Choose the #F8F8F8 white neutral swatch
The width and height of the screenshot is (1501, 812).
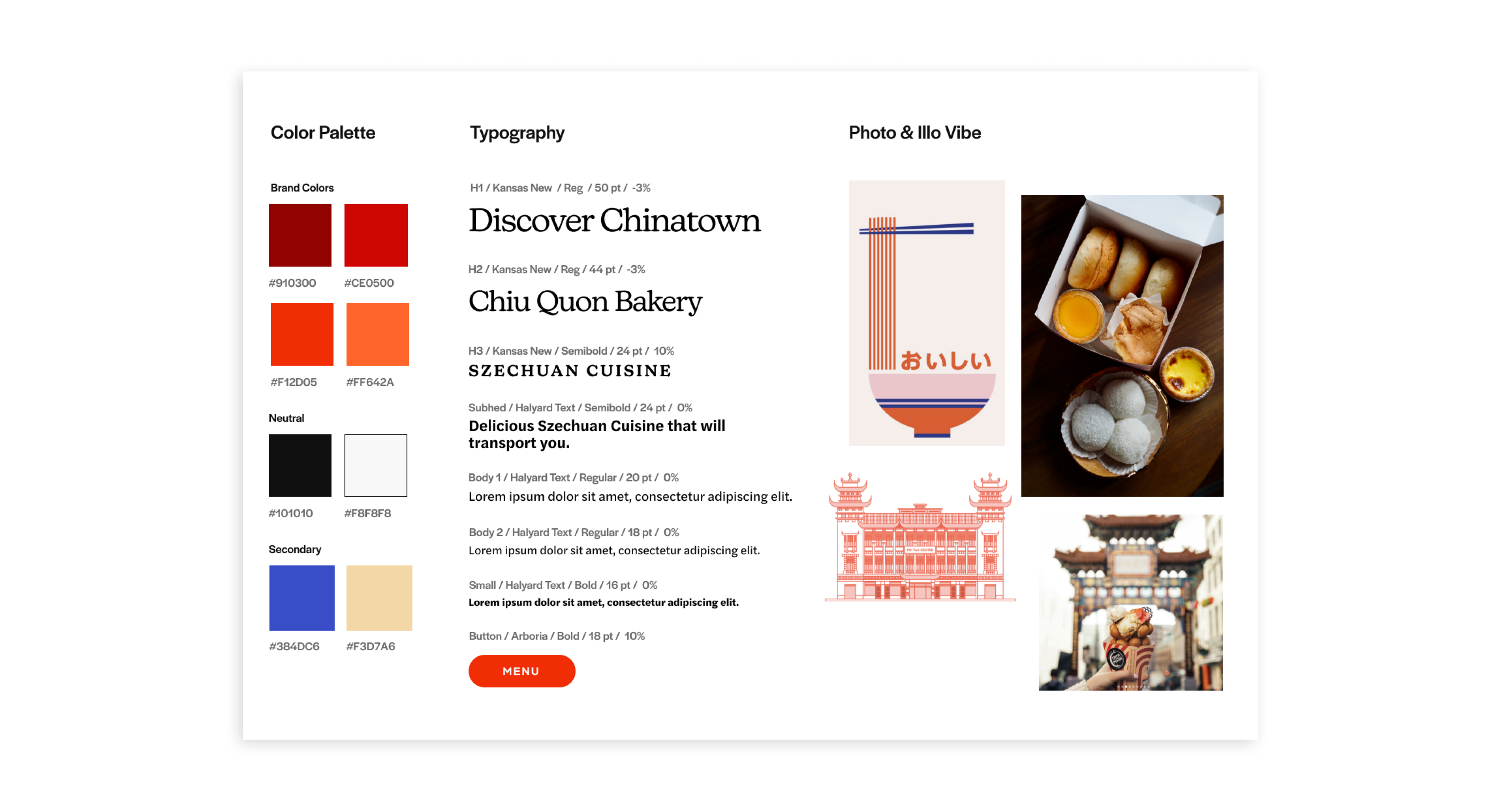pos(376,465)
